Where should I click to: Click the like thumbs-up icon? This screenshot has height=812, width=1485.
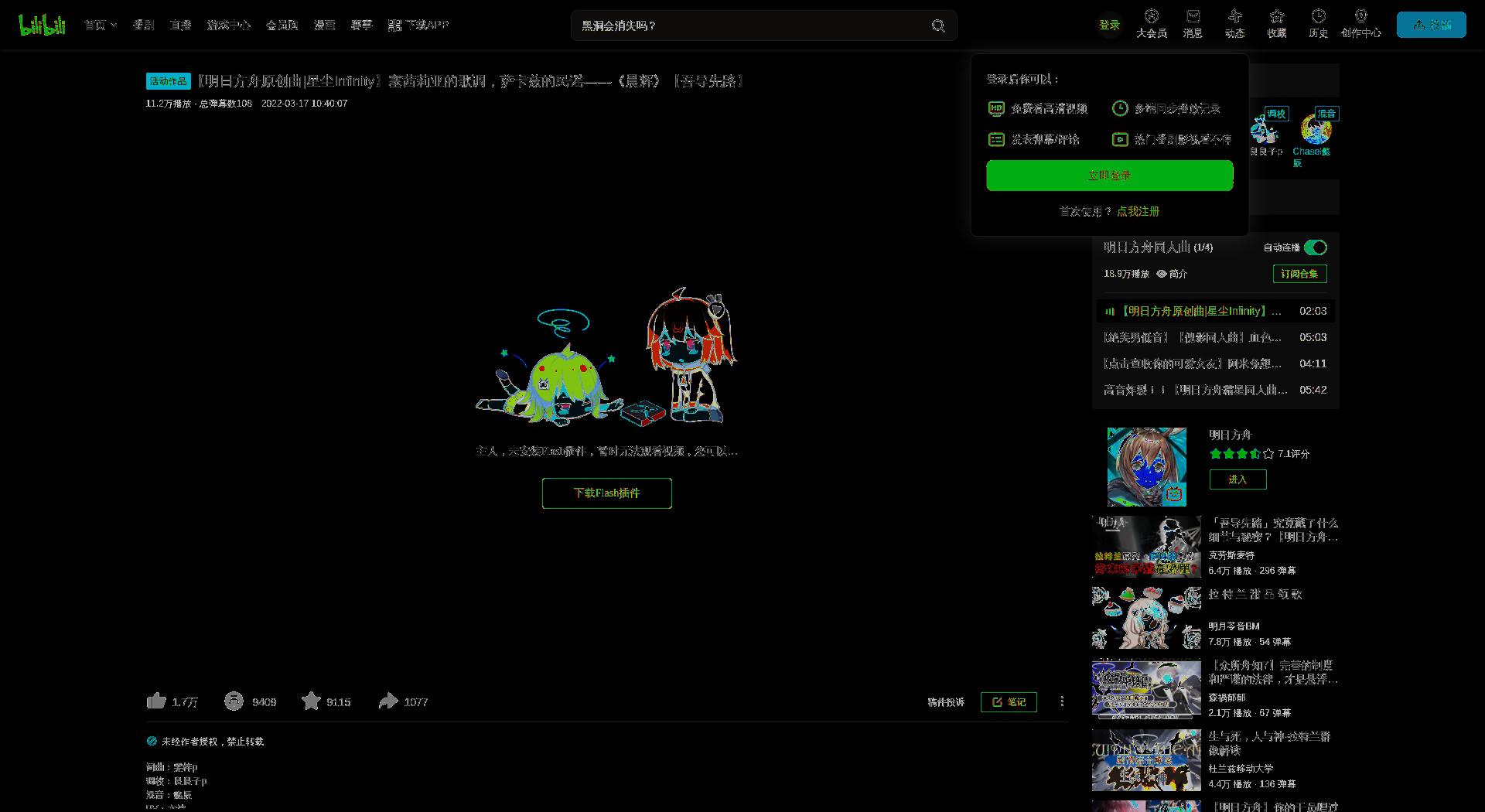point(156,701)
